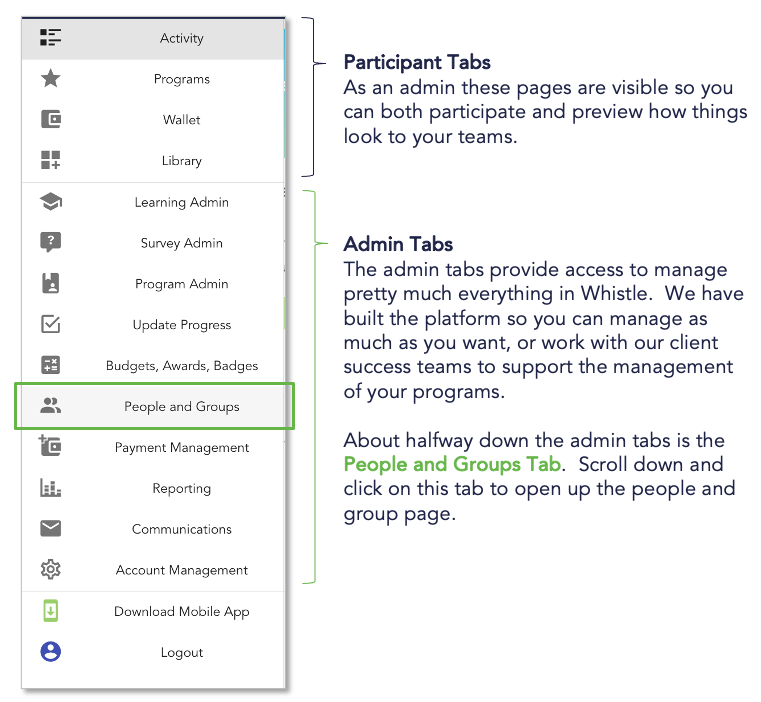
Task: Click the Survey Admin question bubble icon
Action: (x=50, y=242)
